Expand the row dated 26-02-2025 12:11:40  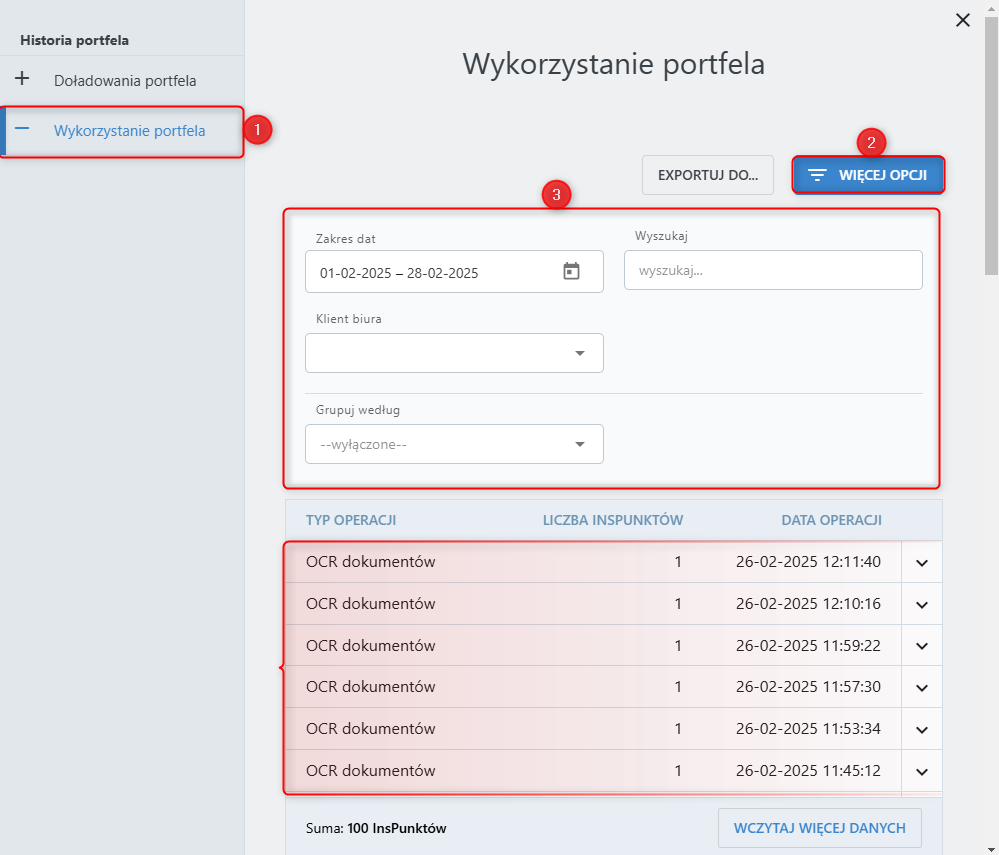pos(922,563)
